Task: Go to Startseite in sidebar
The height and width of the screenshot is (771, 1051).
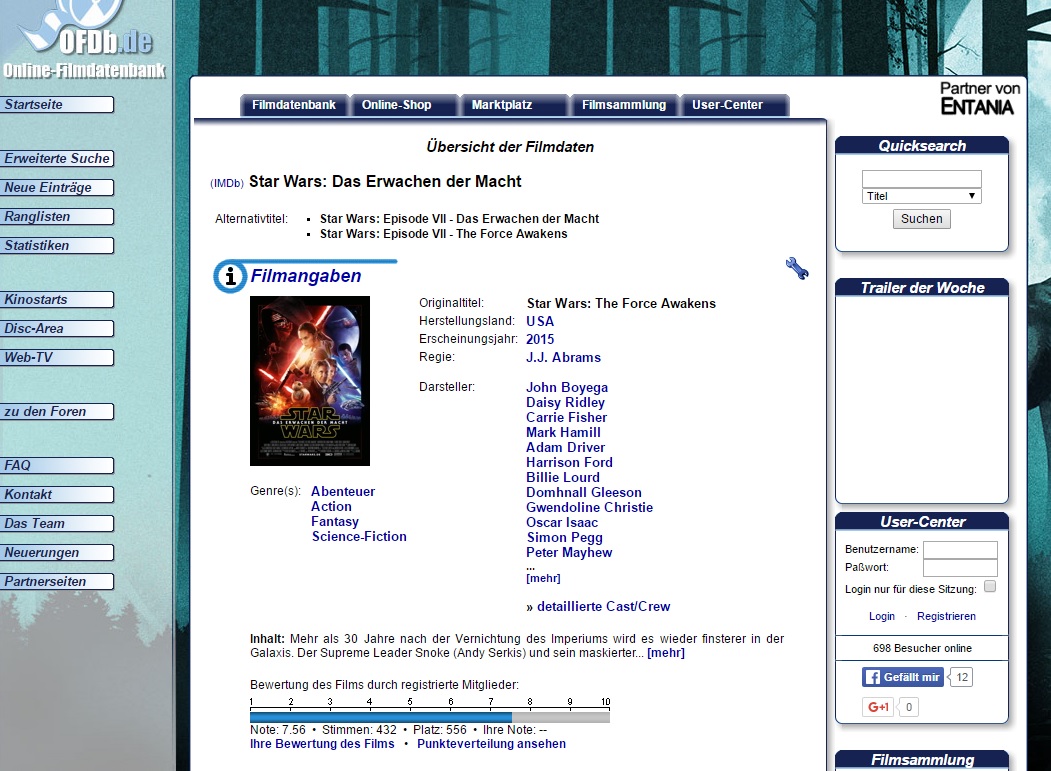Action: click(57, 105)
